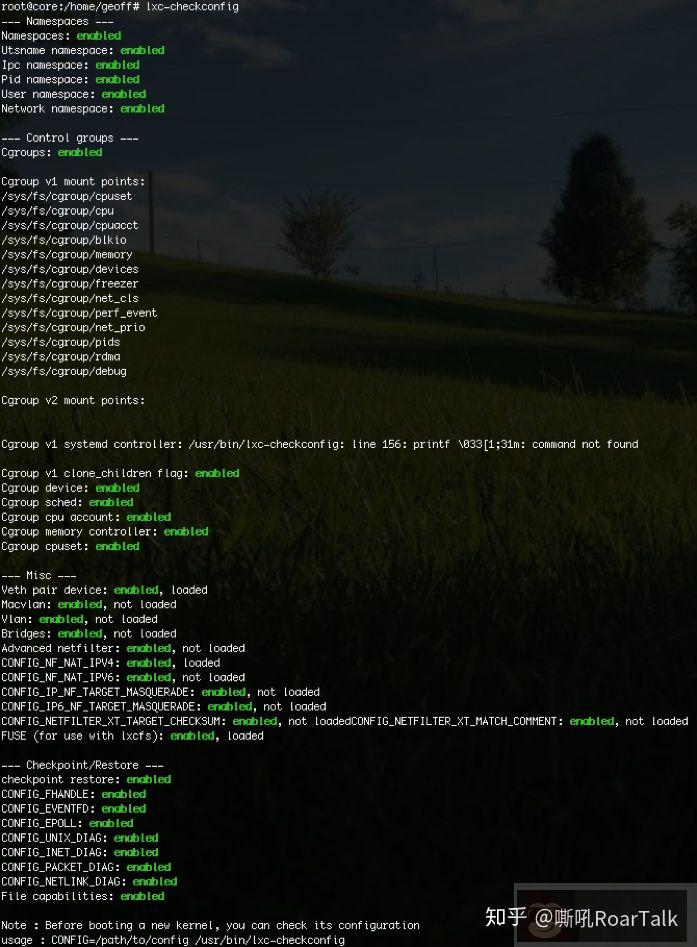Click the 'Cgroup v1 clone_children flag:' line
This screenshot has width=697, height=947.
click(x=120, y=473)
